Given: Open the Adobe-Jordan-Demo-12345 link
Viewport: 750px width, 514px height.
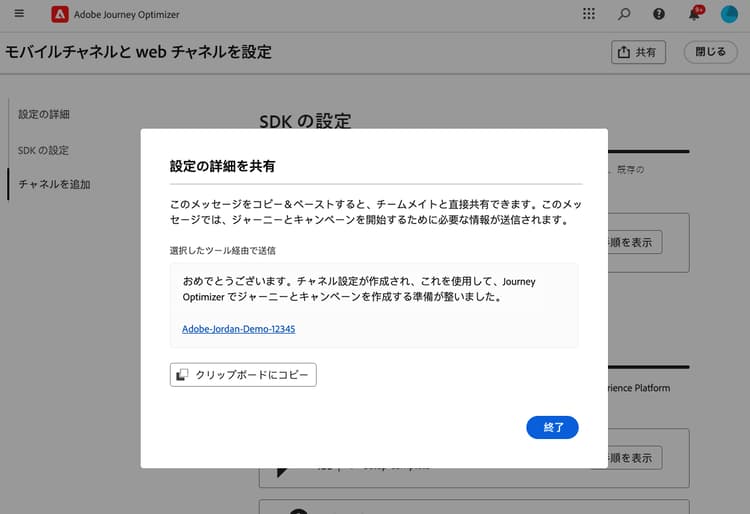Looking at the screenshot, I should pyautogui.click(x=239, y=329).
